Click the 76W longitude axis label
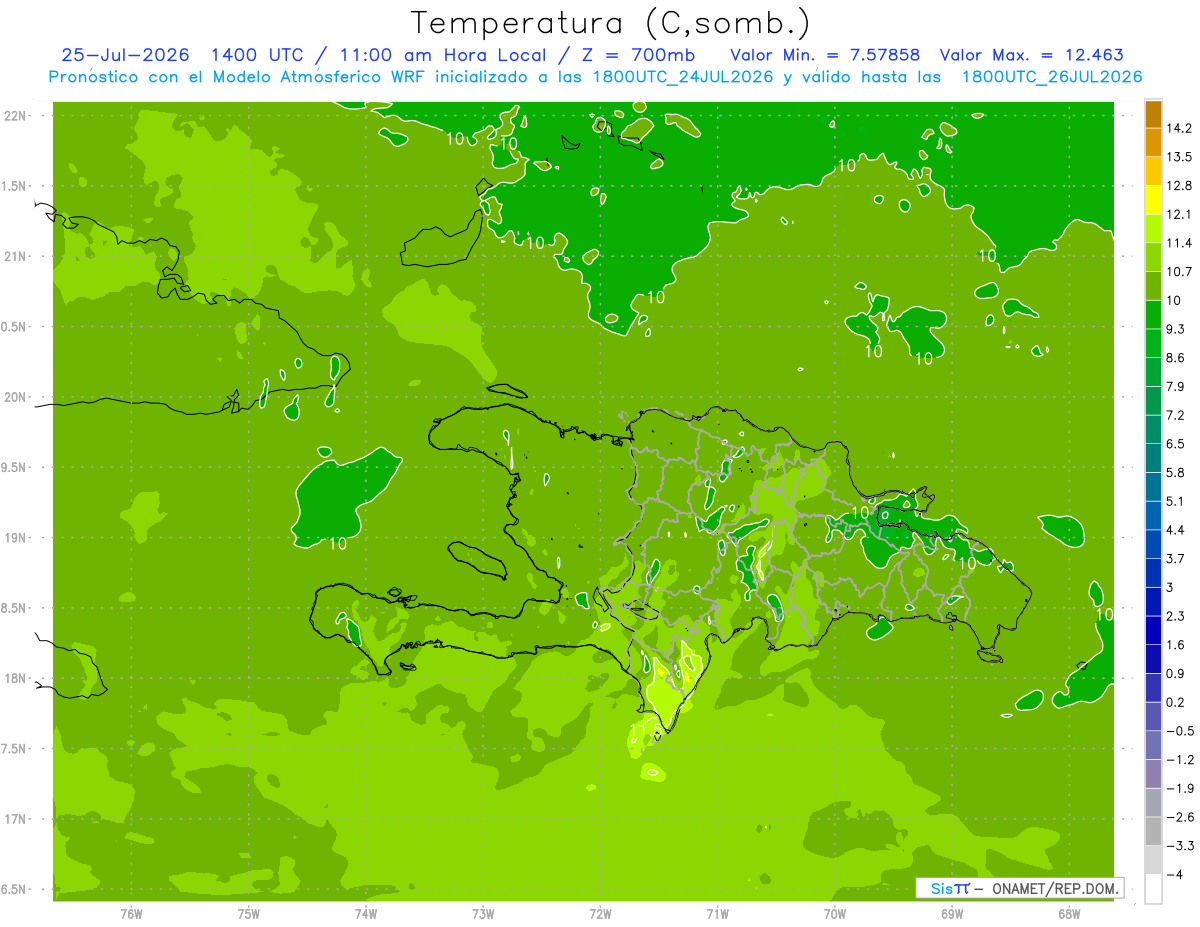Viewport: 1200px width, 927px height. click(x=131, y=913)
